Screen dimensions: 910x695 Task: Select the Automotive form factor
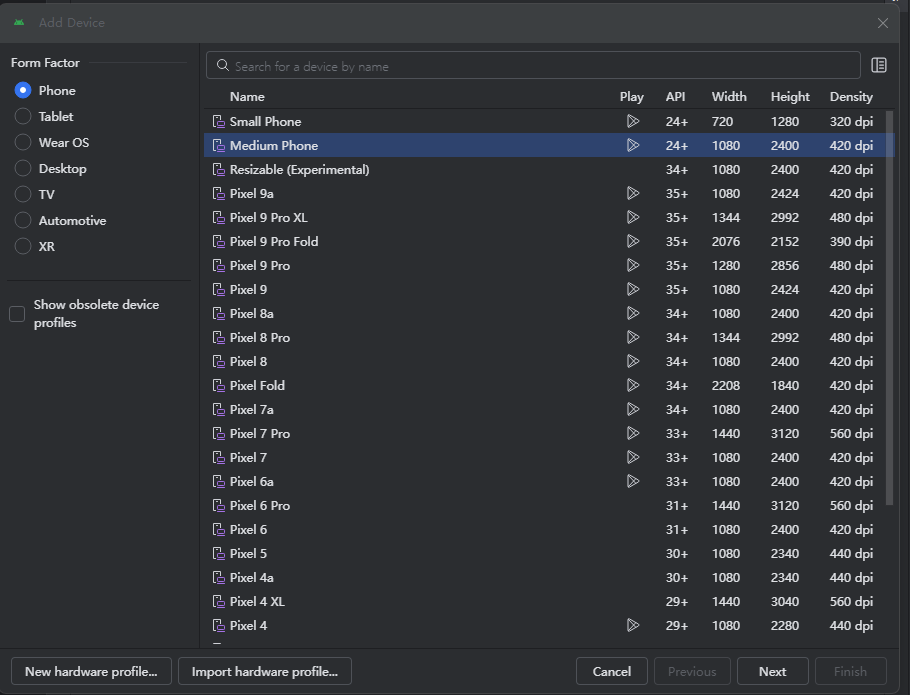click(23, 220)
